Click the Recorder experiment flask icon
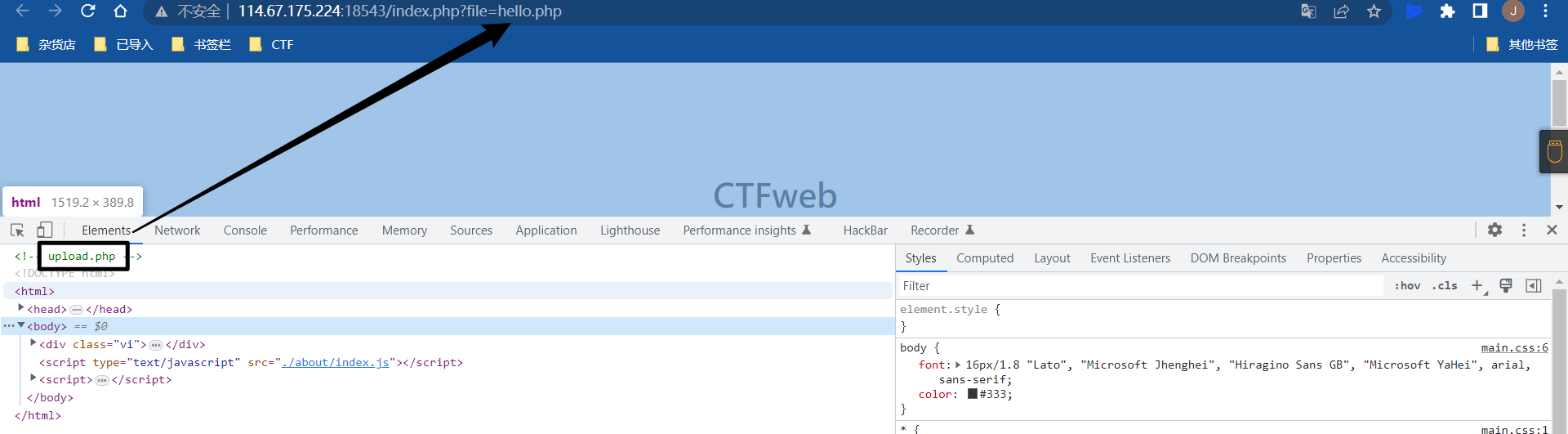1568x434 pixels. (970, 230)
